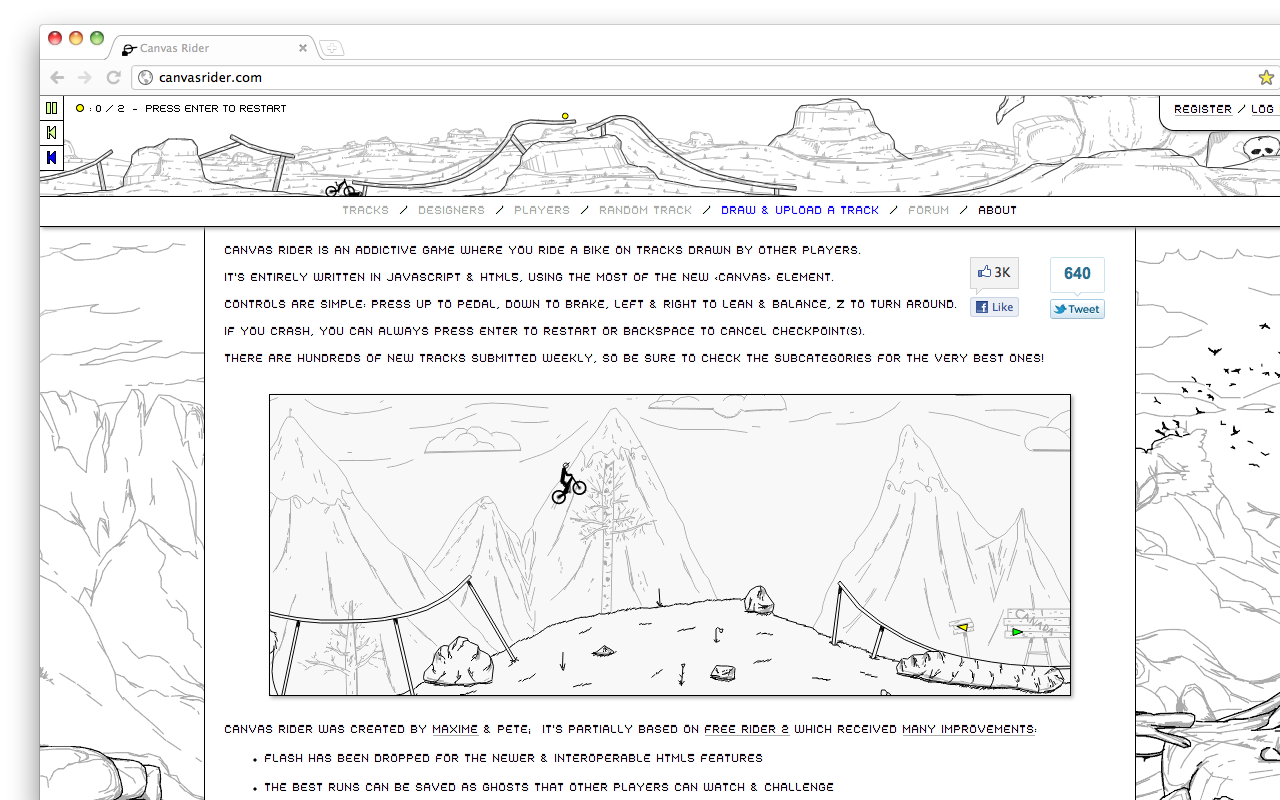Image resolution: width=1280 pixels, height=800 pixels.
Task: Go back with browser back arrow
Action: coord(57,77)
